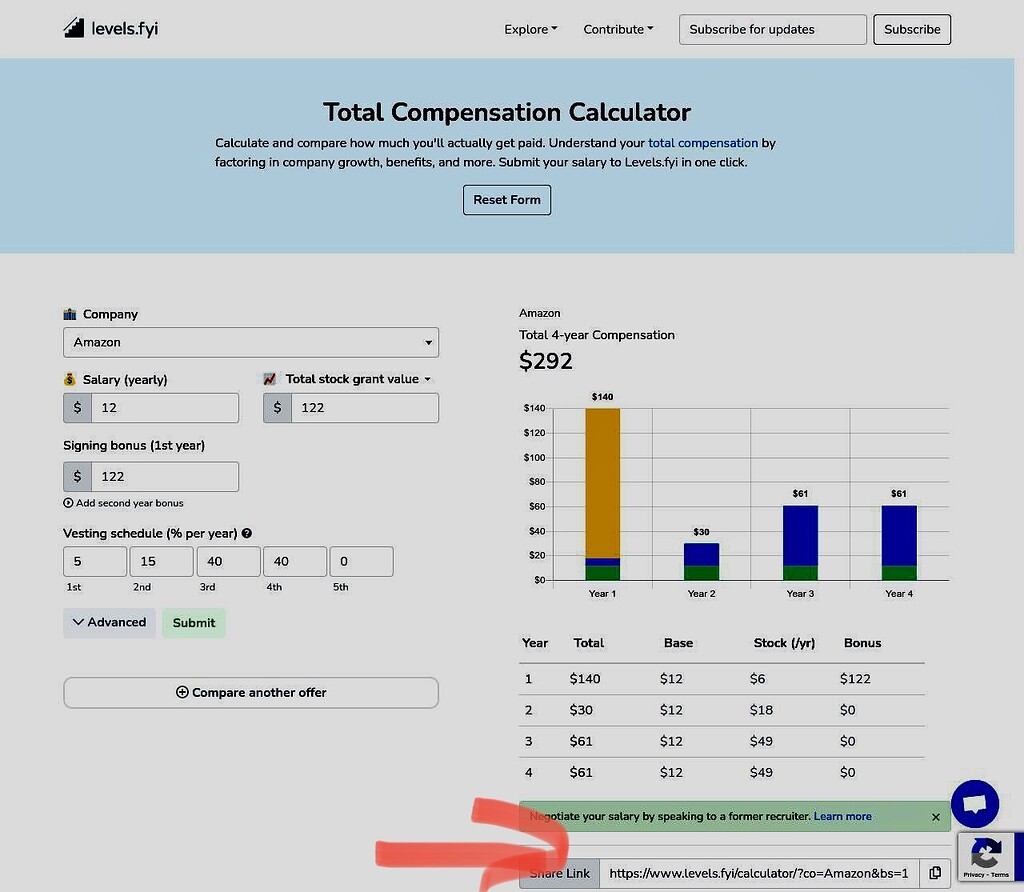
Task: Click the reCAPTCHA badge icon
Action: point(988,852)
